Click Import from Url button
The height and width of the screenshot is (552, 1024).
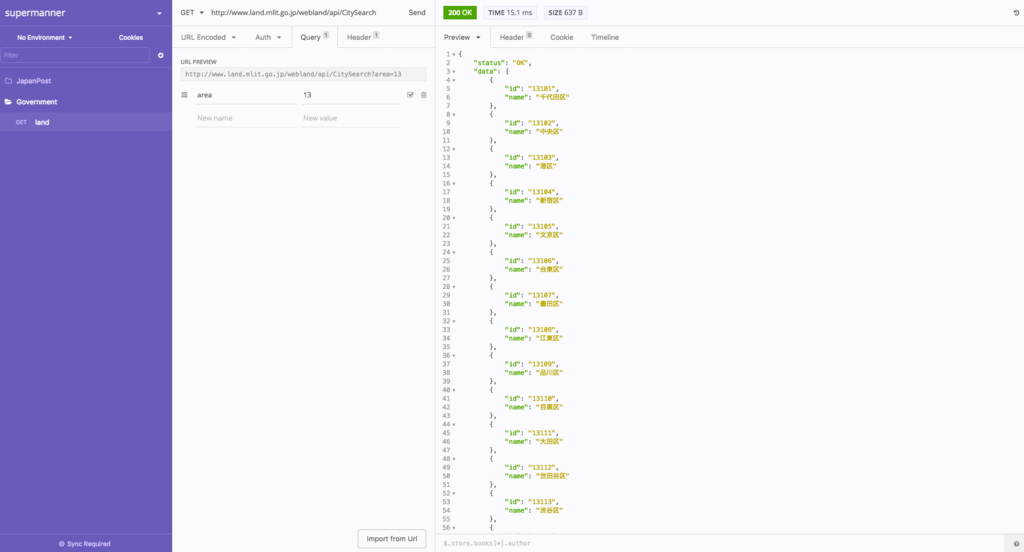392,539
